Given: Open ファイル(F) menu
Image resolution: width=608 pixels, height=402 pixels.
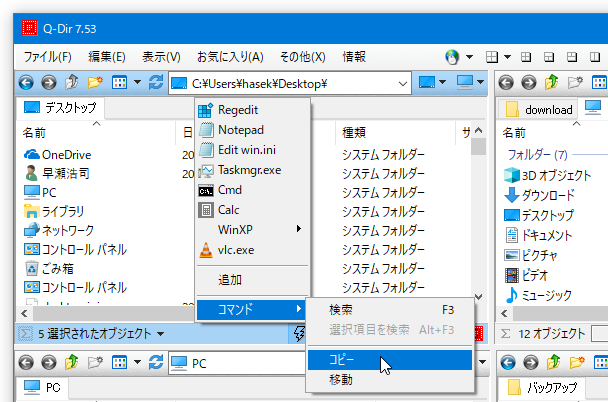Looking at the screenshot, I should click(48, 57).
